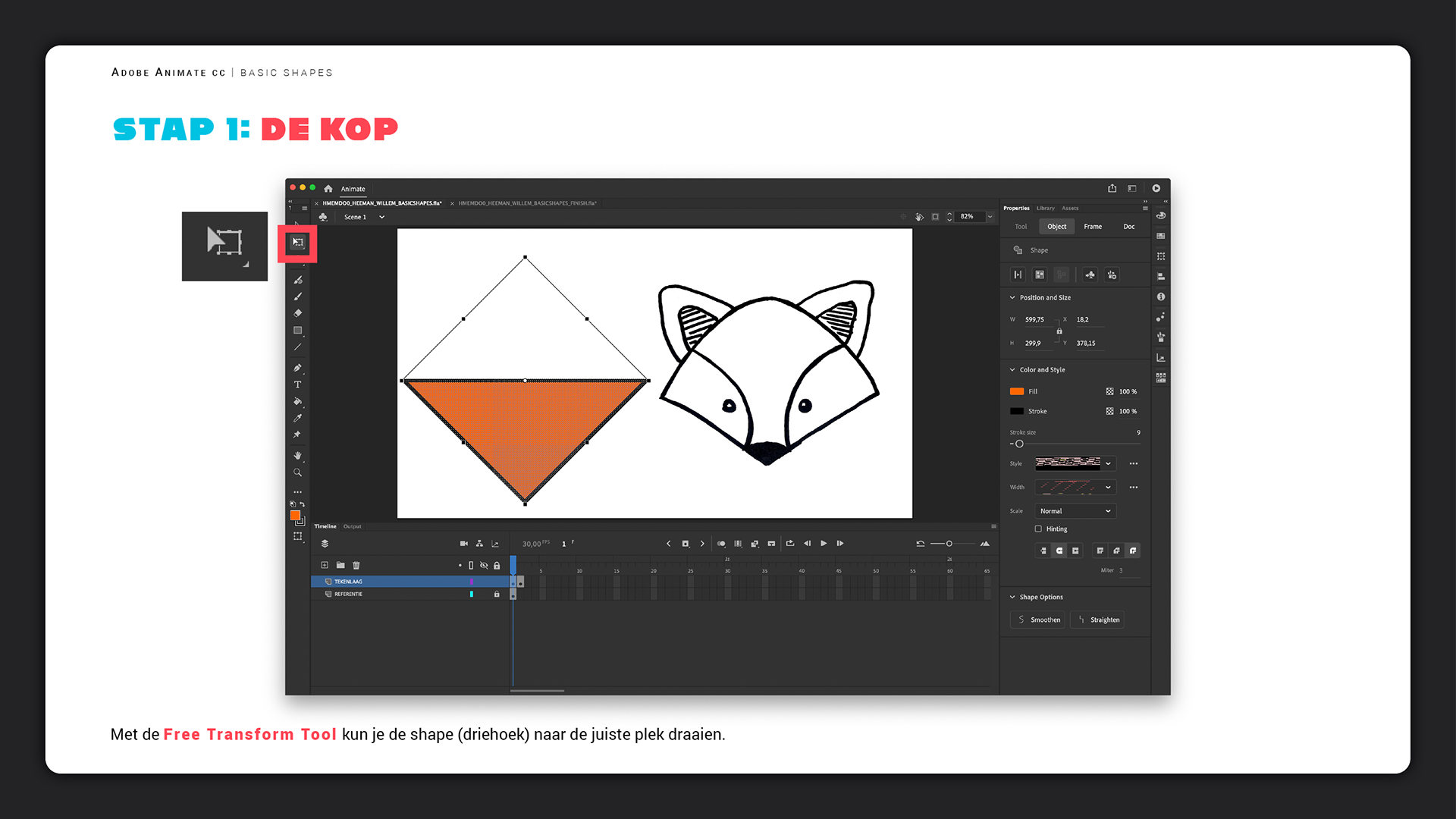Click the orange Fill color swatch
Viewport: 1456px width, 819px height.
coord(1017,392)
